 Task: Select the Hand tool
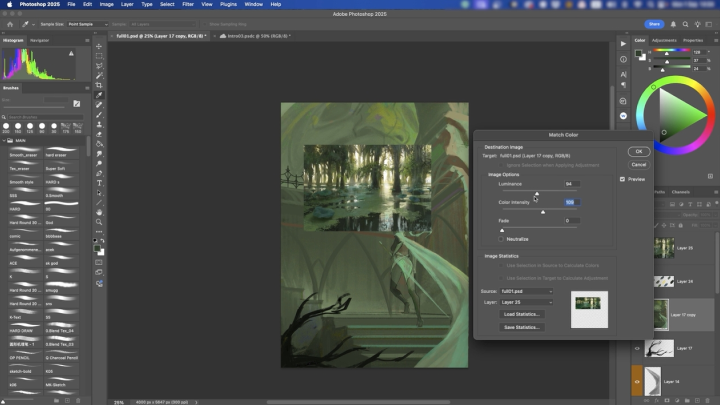point(100,212)
